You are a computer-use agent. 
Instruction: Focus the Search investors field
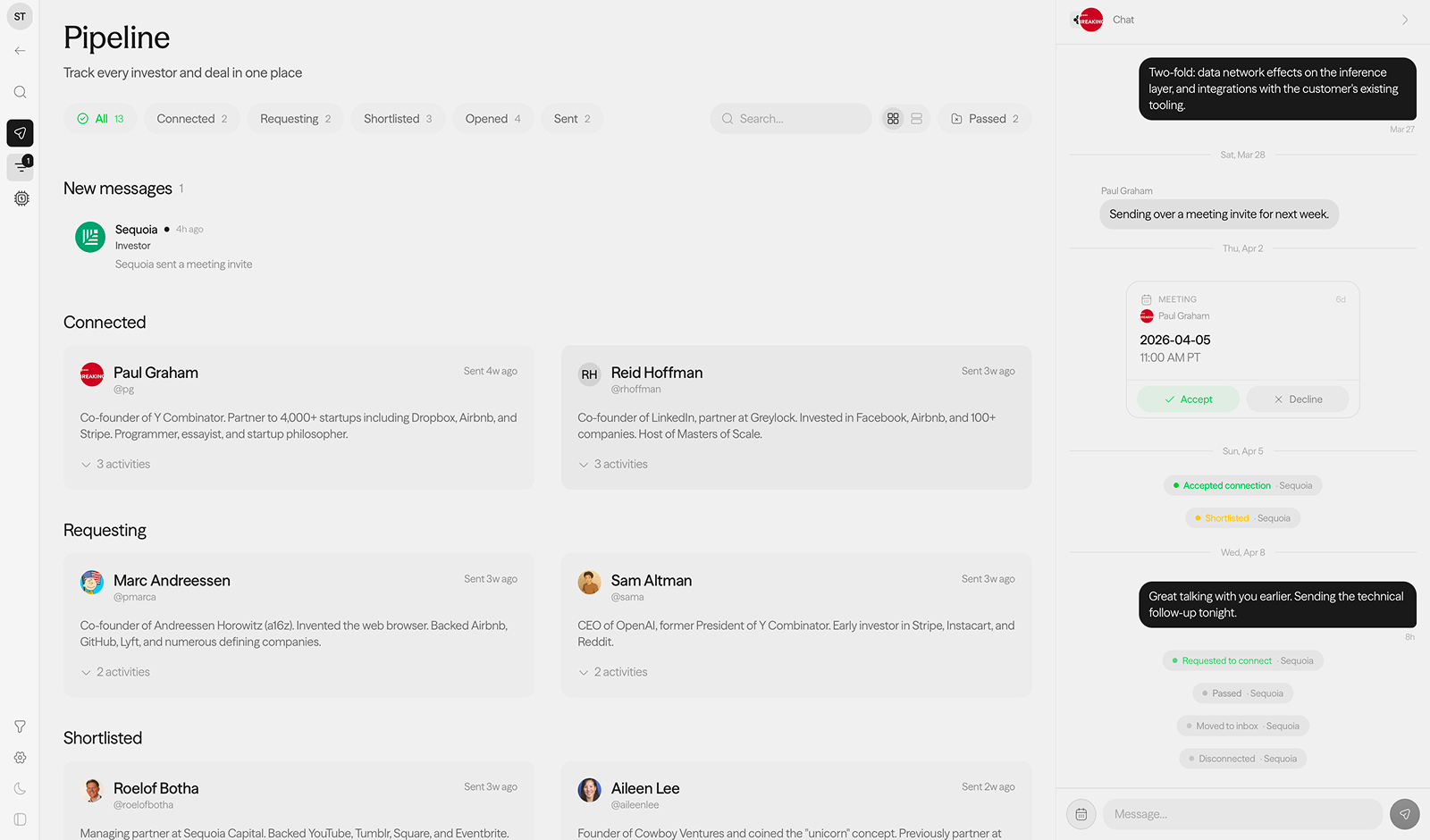coord(791,119)
